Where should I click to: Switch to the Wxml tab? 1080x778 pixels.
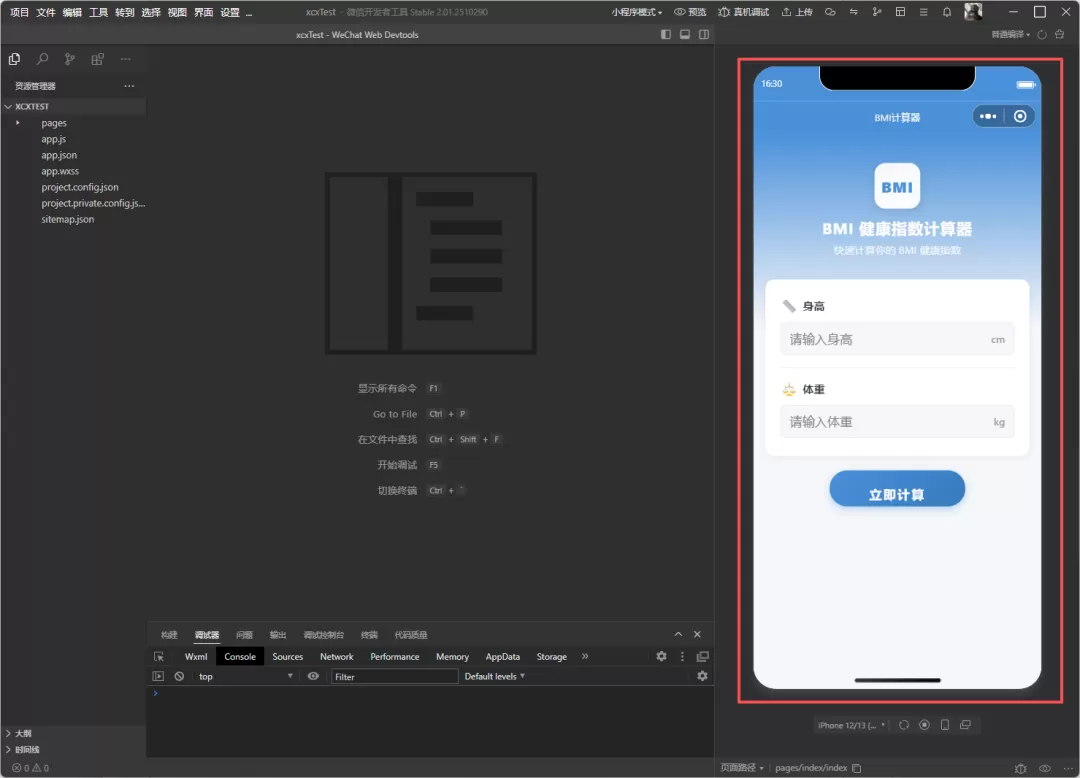tap(196, 657)
